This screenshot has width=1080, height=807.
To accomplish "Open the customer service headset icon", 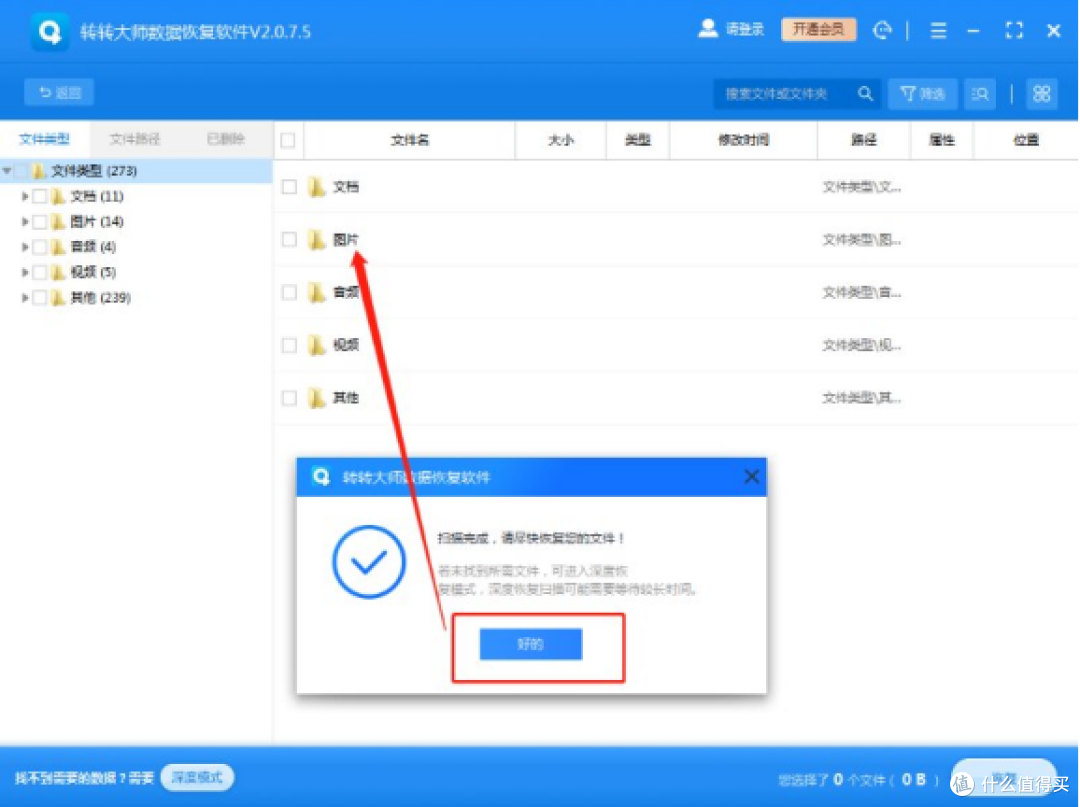I will click(x=882, y=30).
